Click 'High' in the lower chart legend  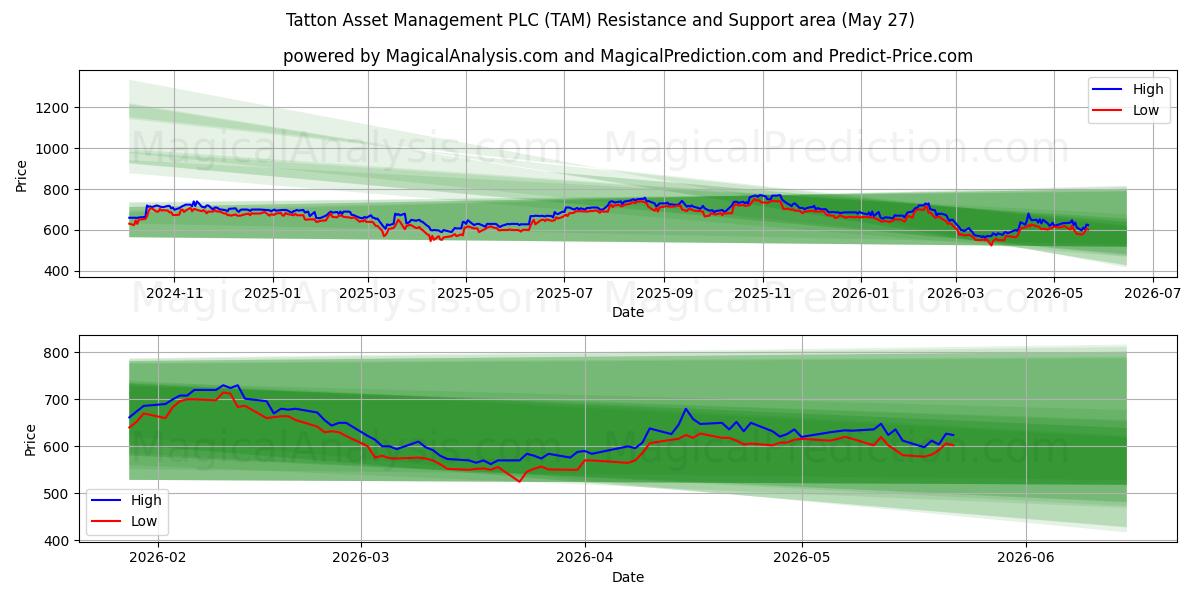click(x=147, y=500)
